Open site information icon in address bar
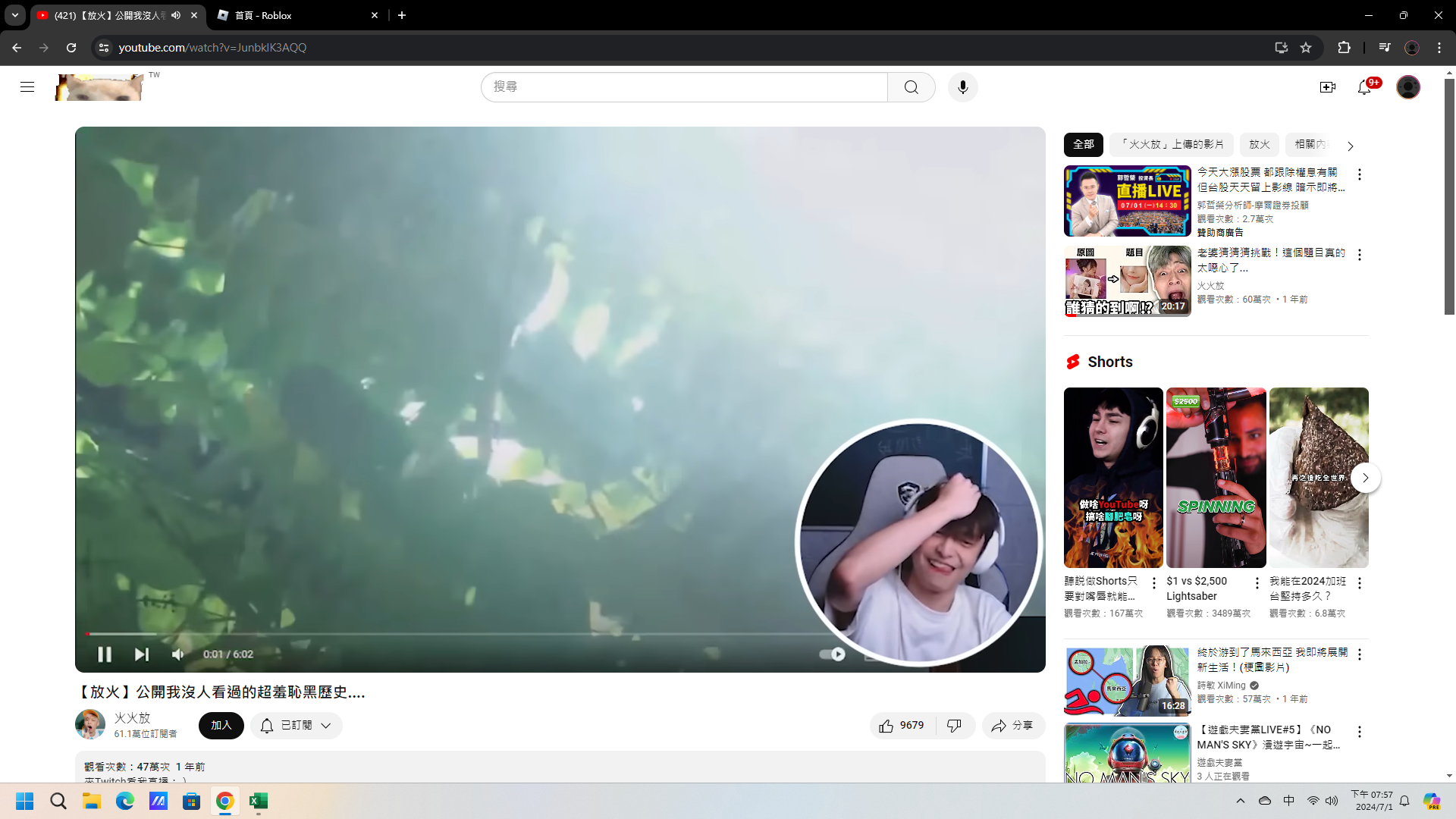 (104, 48)
